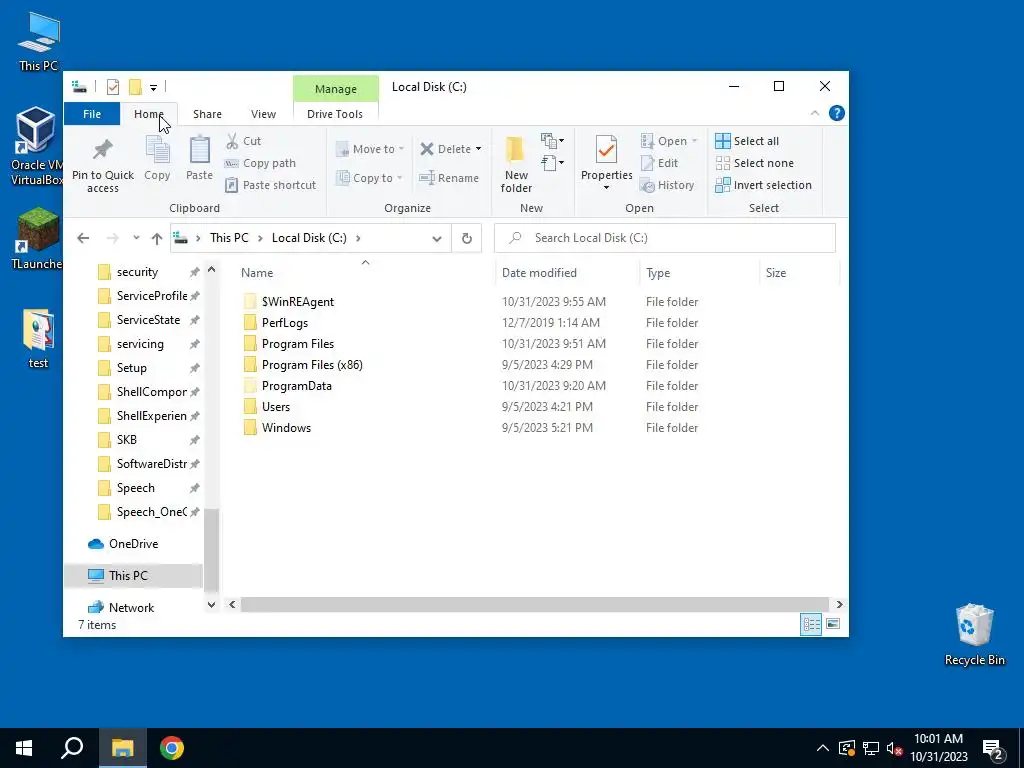1024x768 pixels.
Task: Click the horizontal scrollbar of file list
Action: (536, 605)
